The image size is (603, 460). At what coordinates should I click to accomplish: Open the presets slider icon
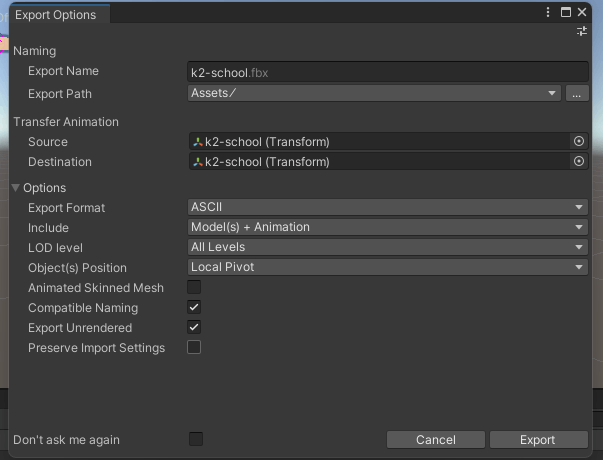click(581, 31)
